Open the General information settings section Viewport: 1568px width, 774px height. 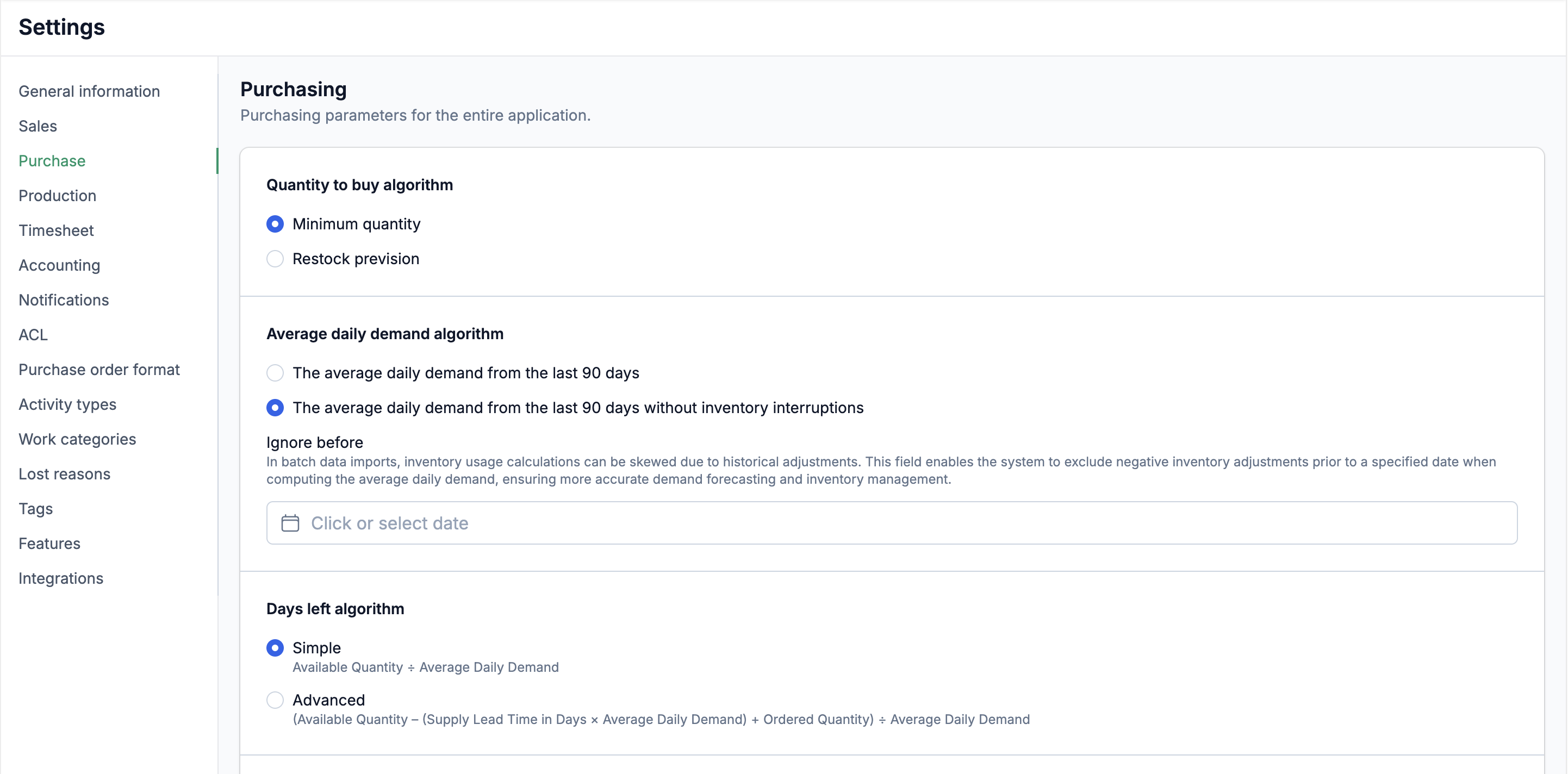(x=90, y=91)
